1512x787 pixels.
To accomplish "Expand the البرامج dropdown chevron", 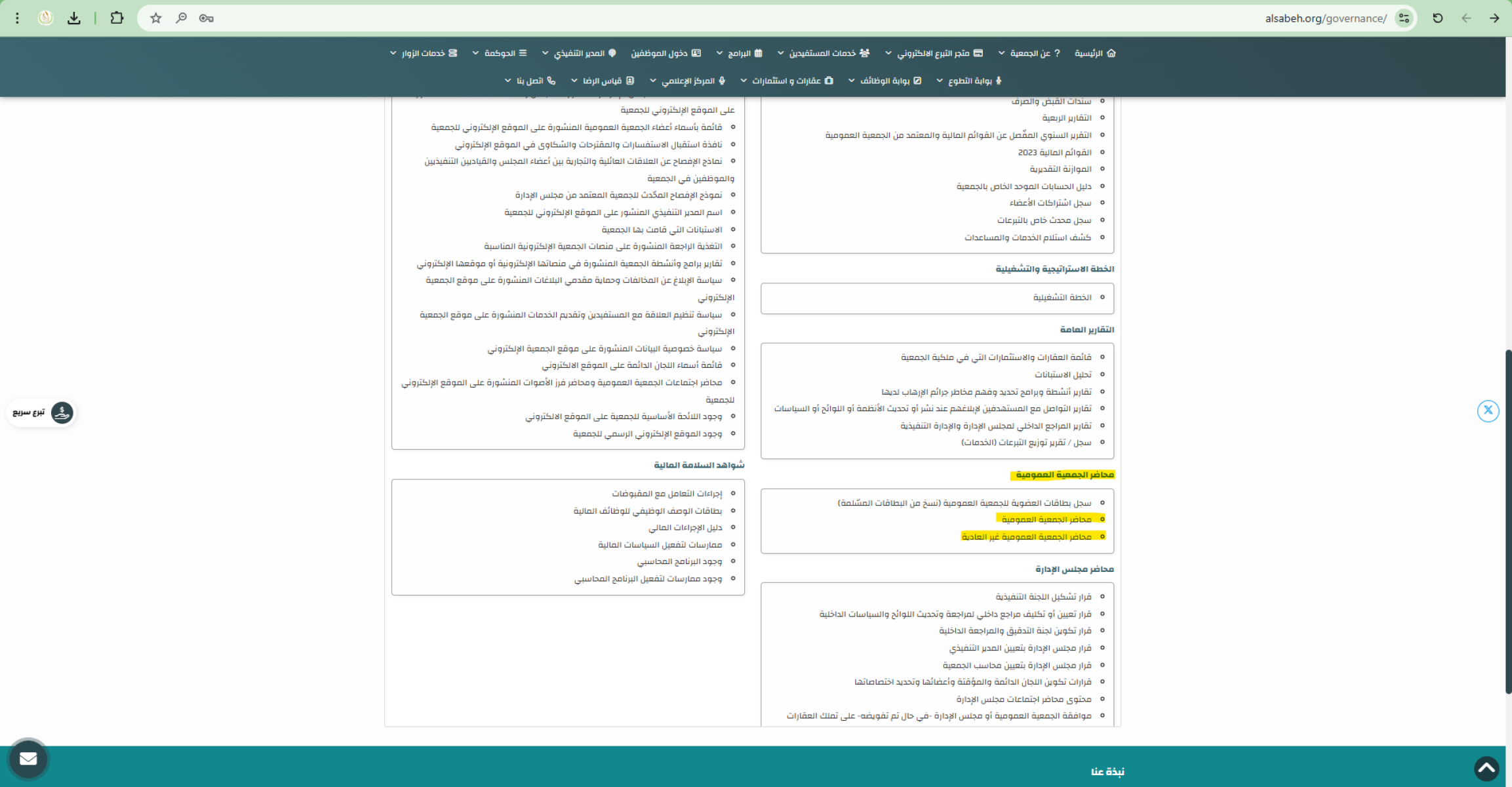I will [719, 53].
